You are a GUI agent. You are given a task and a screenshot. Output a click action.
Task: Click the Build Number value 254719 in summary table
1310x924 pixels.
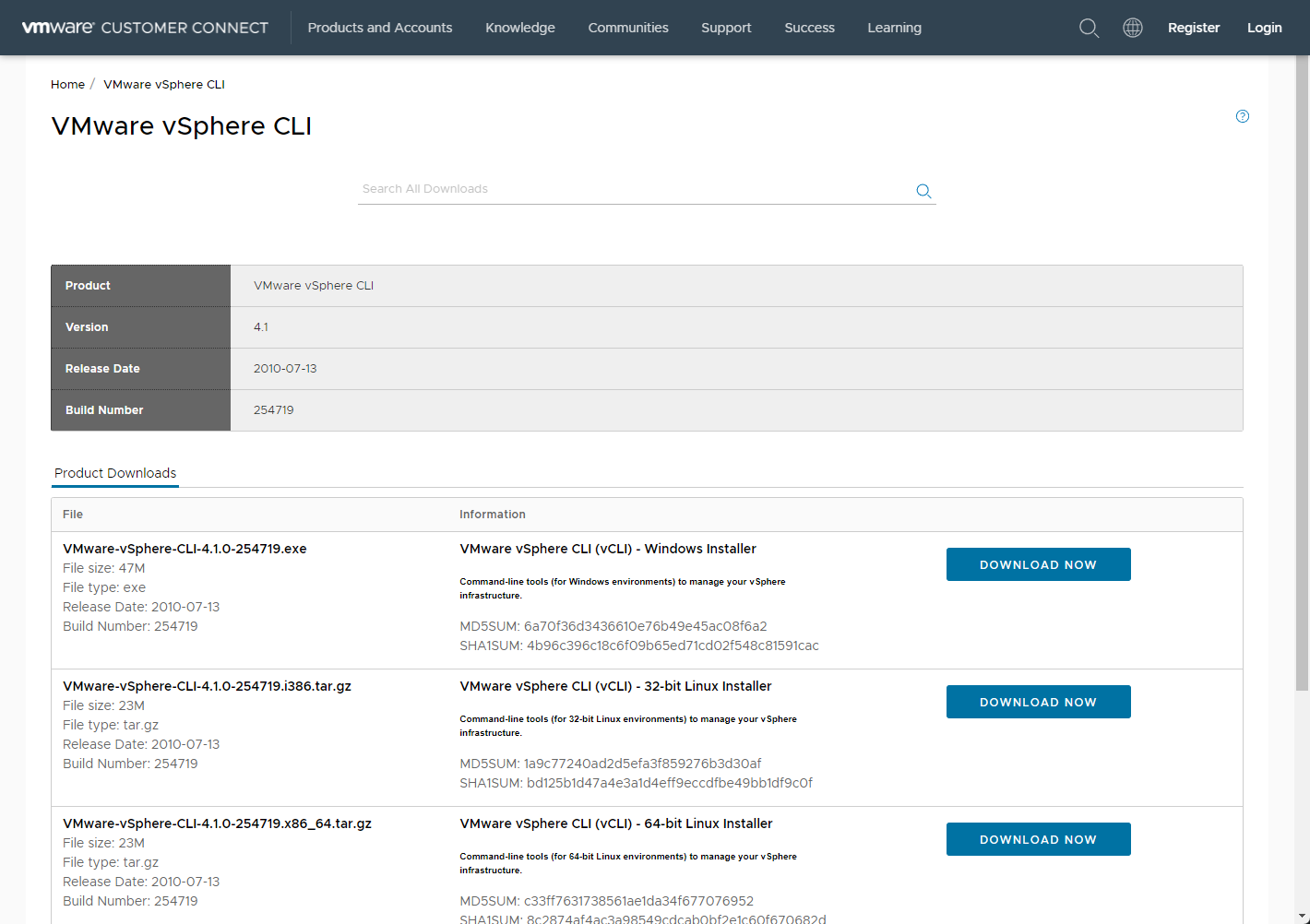274,410
